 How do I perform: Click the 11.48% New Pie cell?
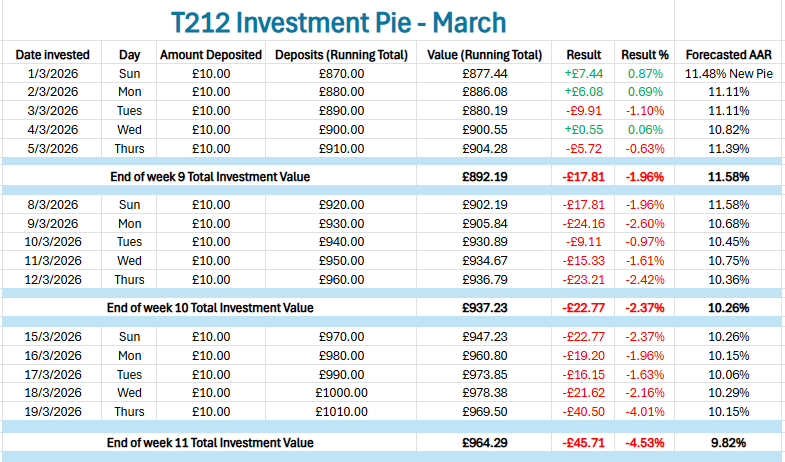coord(728,74)
